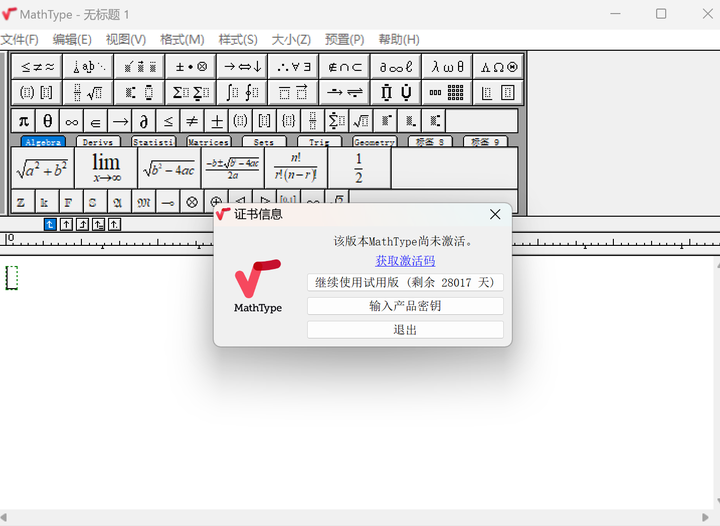Insert the n!/r!(n−r)! combination expression
The width and height of the screenshot is (720, 526).
pos(296,168)
